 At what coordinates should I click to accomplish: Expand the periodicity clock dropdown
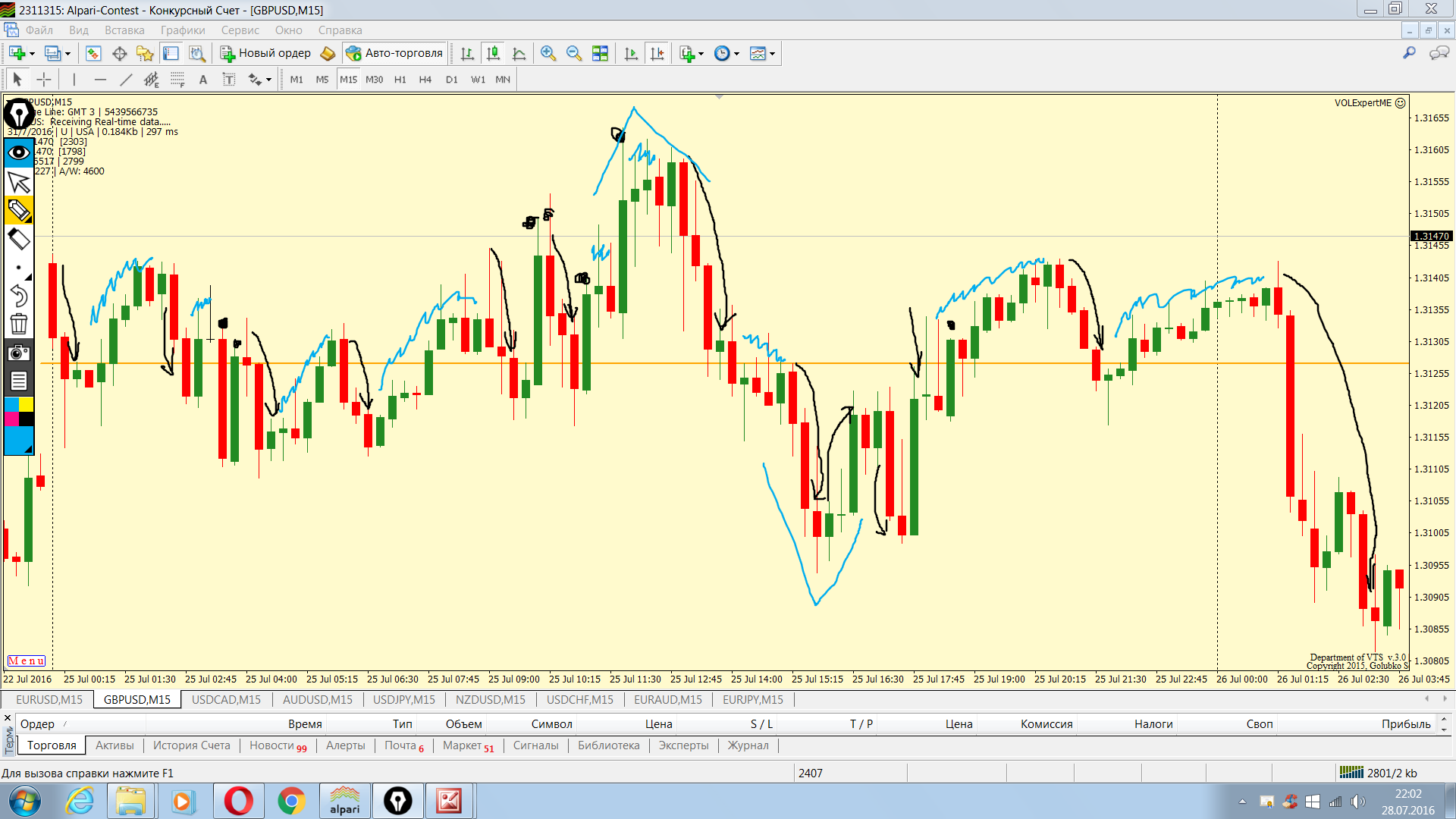[x=736, y=54]
